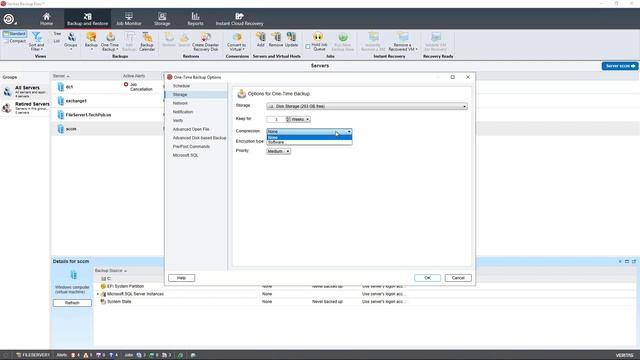Image resolution: width=640 pixels, height=360 pixels.
Task: Sort by the Backup Source column header
Action: 111,271
